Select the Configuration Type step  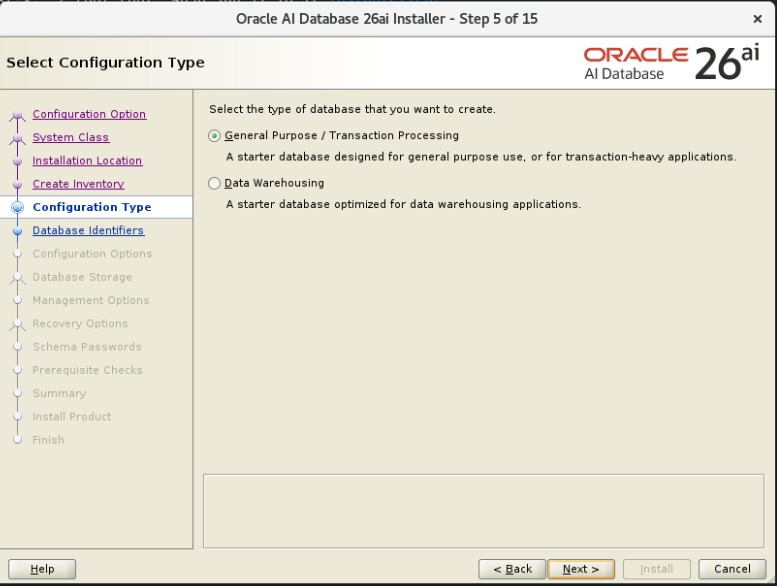[92, 207]
